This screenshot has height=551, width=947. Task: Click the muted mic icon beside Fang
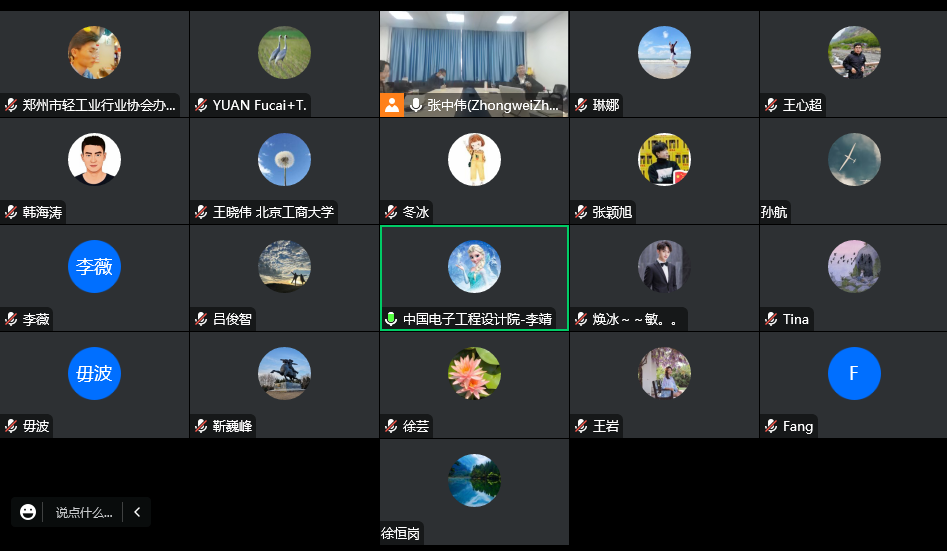point(771,426)
